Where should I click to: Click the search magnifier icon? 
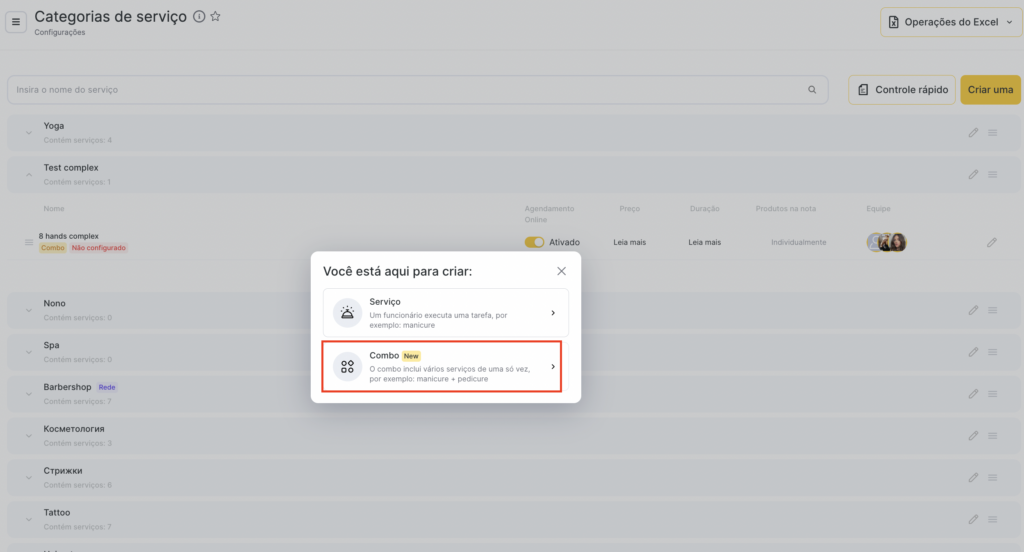click(x=812, y=89)
